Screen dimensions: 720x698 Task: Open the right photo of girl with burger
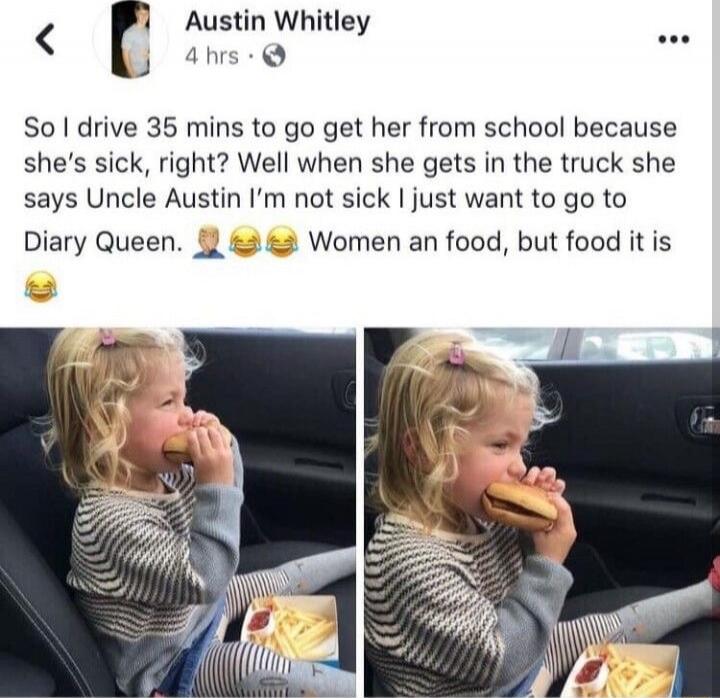[x=542, y=512]
